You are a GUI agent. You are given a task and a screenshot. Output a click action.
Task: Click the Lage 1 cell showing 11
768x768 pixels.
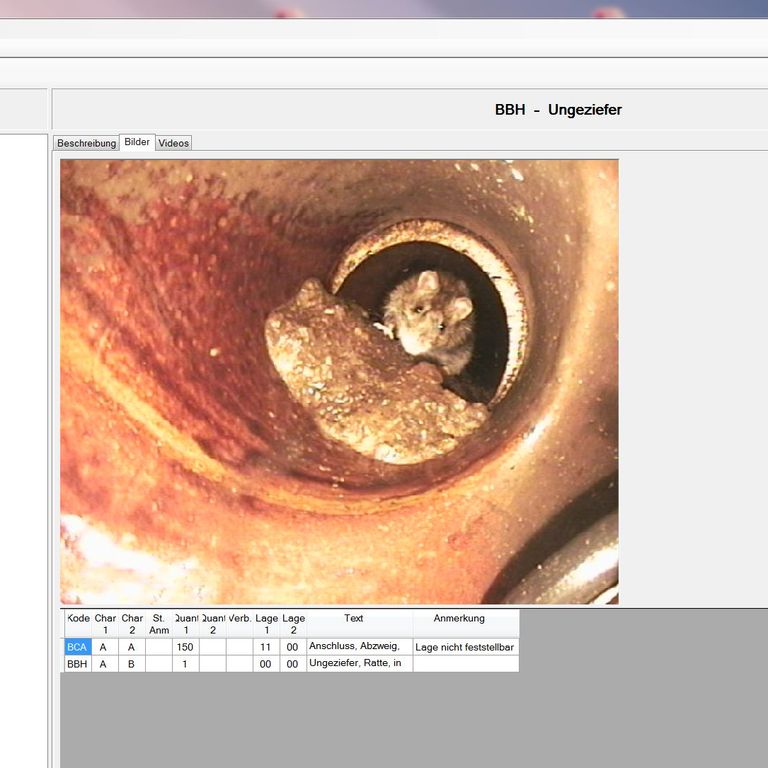[265, 647]
